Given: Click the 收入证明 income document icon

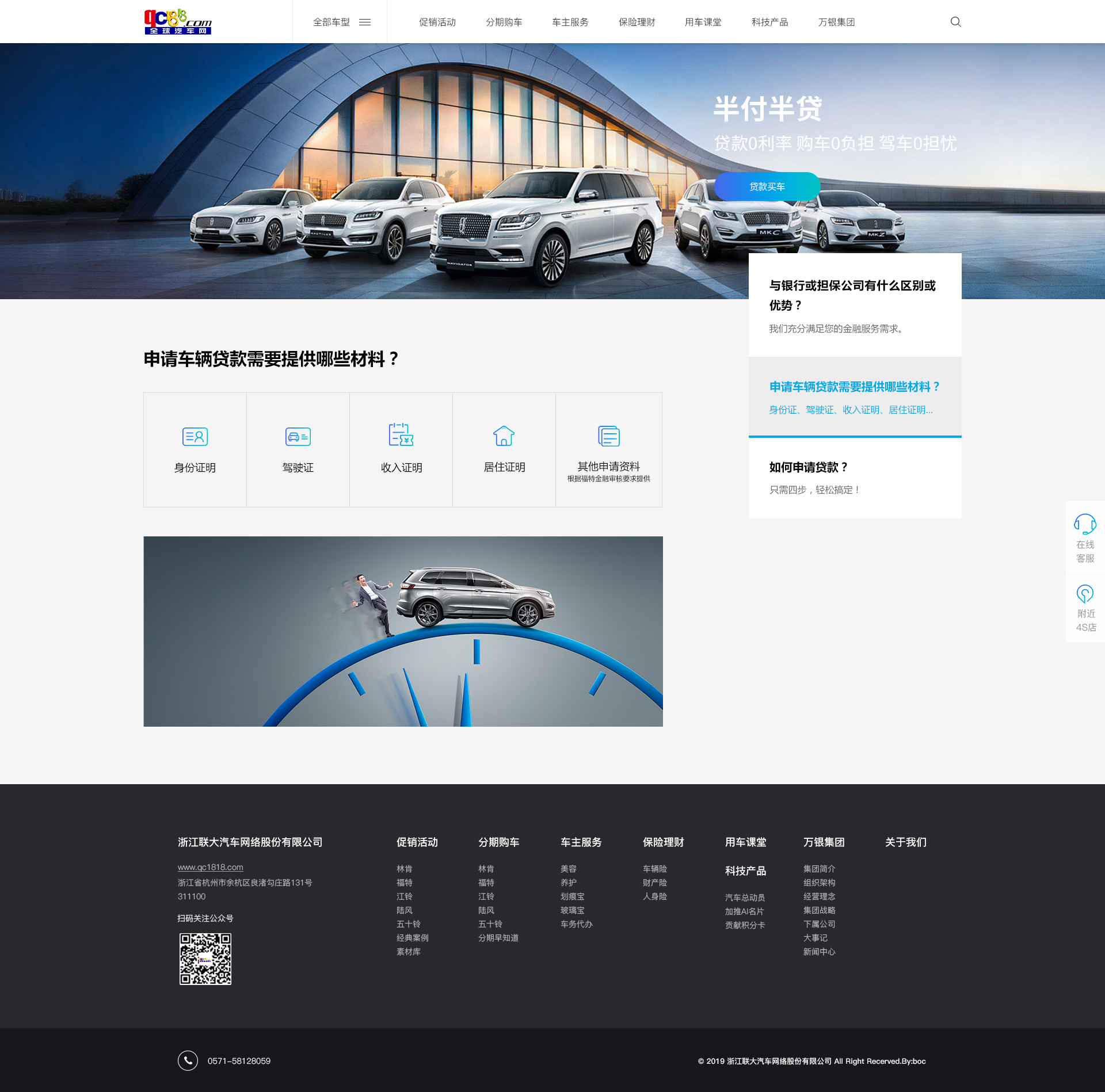Looking at the screenshot, I should [401, 435].
